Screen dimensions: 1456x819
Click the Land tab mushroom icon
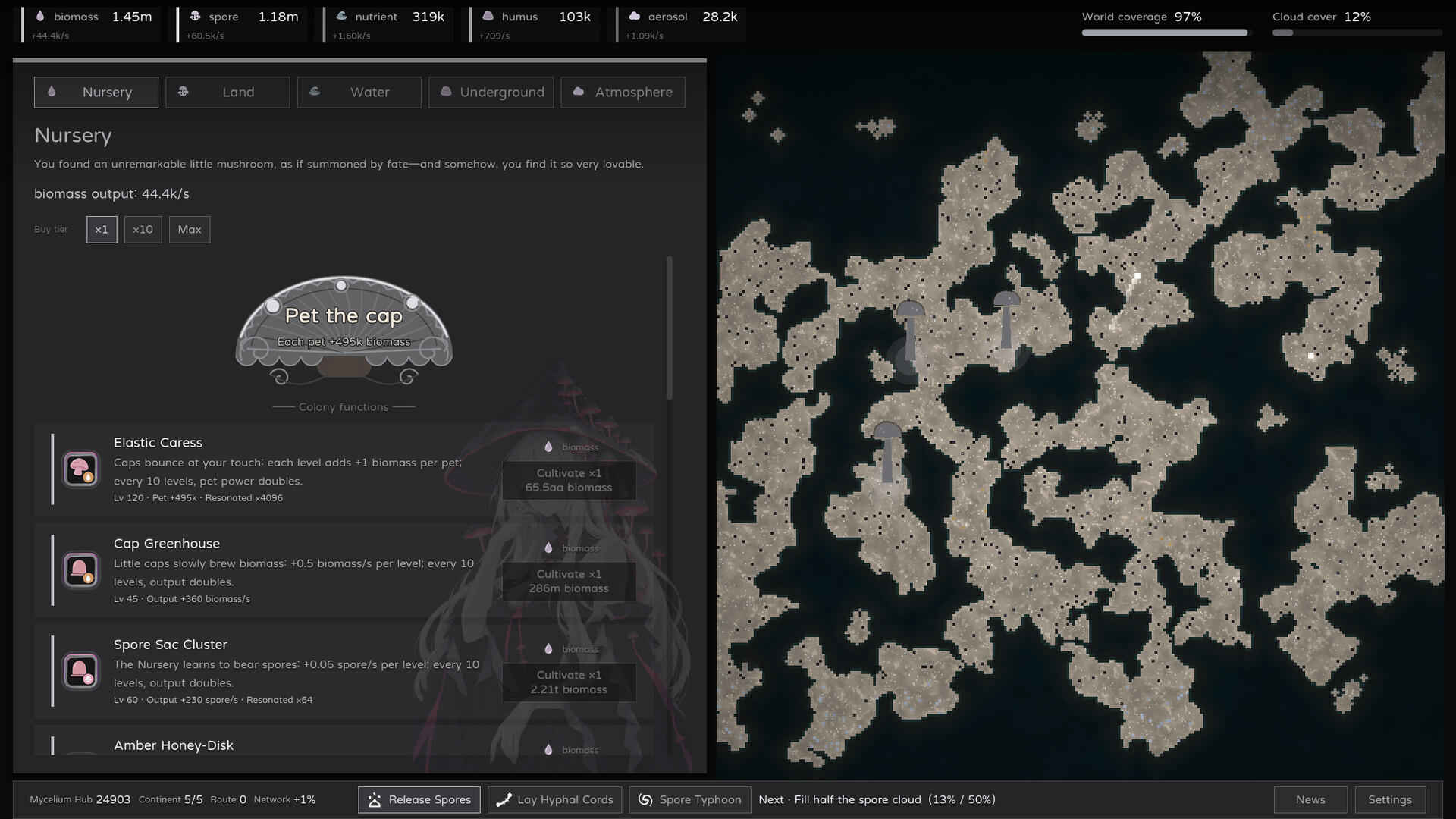183,91
